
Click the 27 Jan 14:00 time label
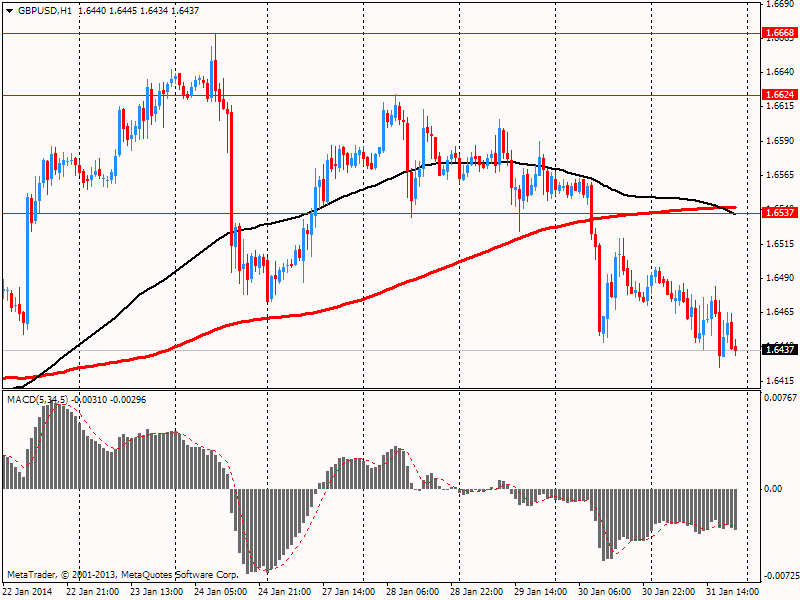(349, 592)
